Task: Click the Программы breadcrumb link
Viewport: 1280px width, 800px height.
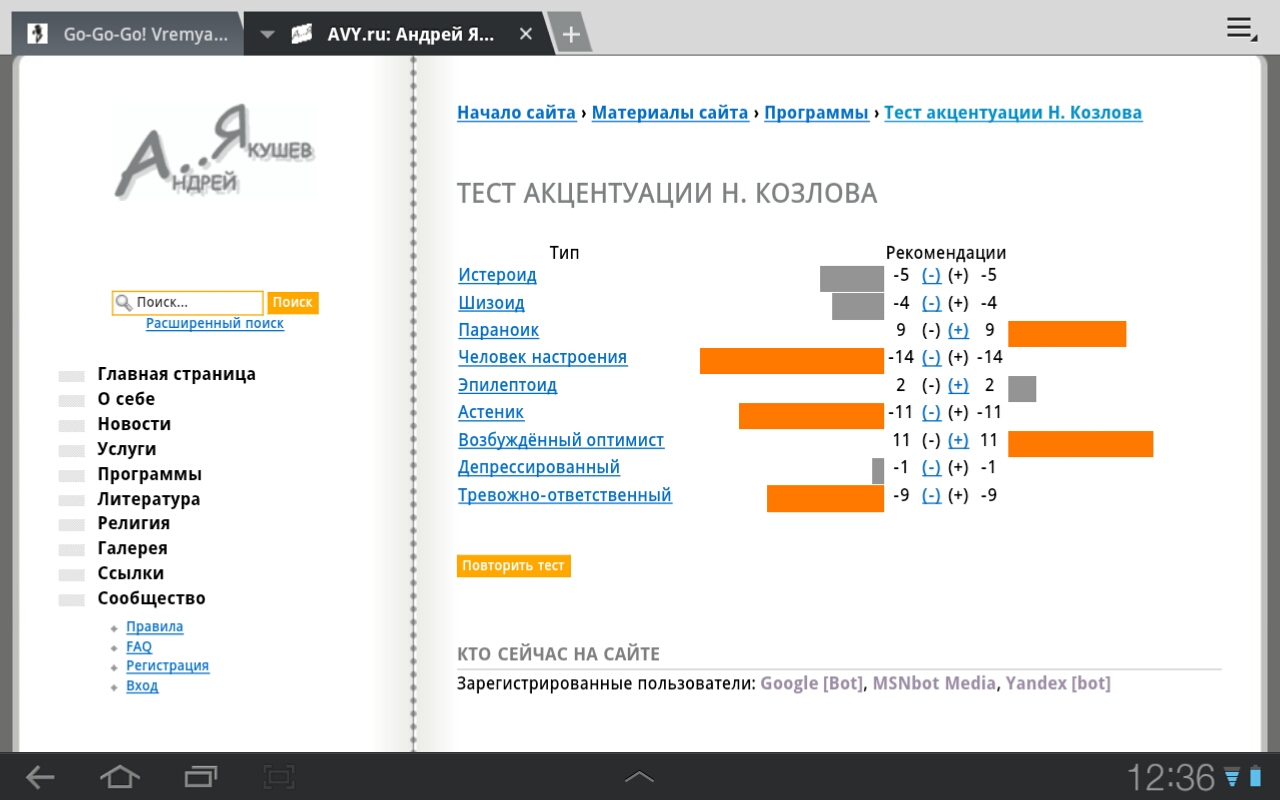Action: pyautogui.click(x=816, y=113)
